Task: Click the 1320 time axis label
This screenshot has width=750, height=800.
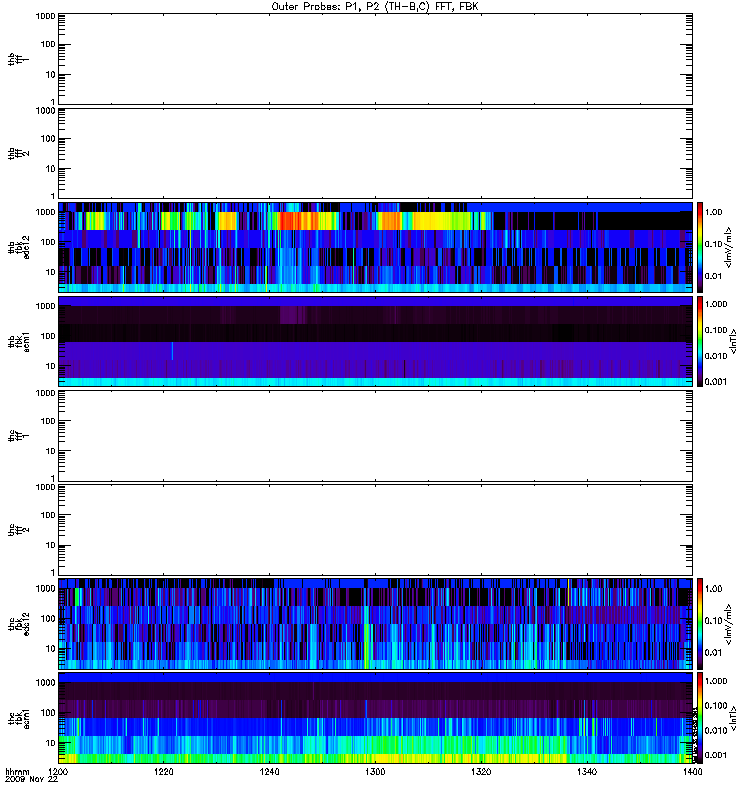Action: click(x=481, y=772)
